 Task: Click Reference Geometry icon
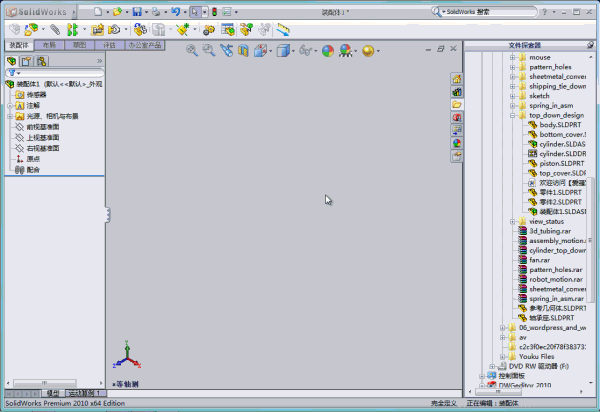pos(183,29)
